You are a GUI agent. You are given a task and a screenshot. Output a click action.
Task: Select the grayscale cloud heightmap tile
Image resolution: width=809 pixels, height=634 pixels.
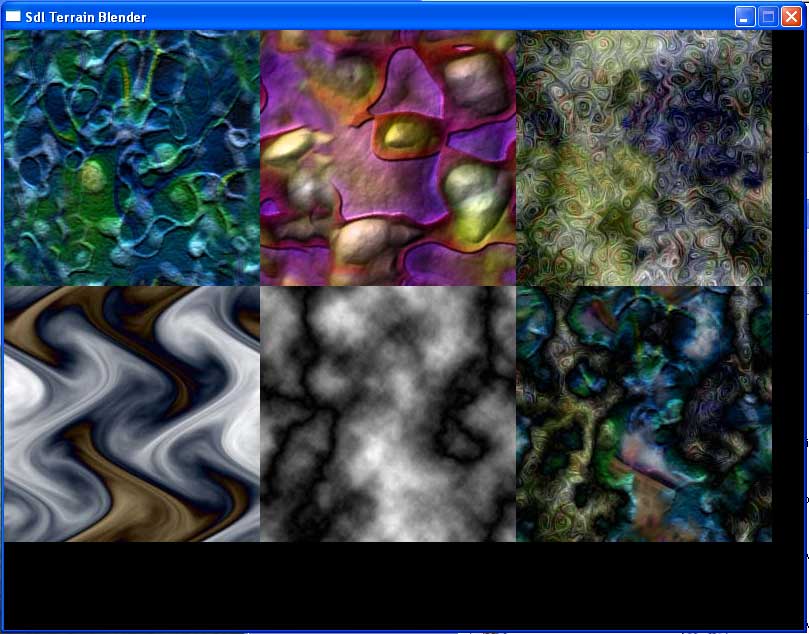387,414
